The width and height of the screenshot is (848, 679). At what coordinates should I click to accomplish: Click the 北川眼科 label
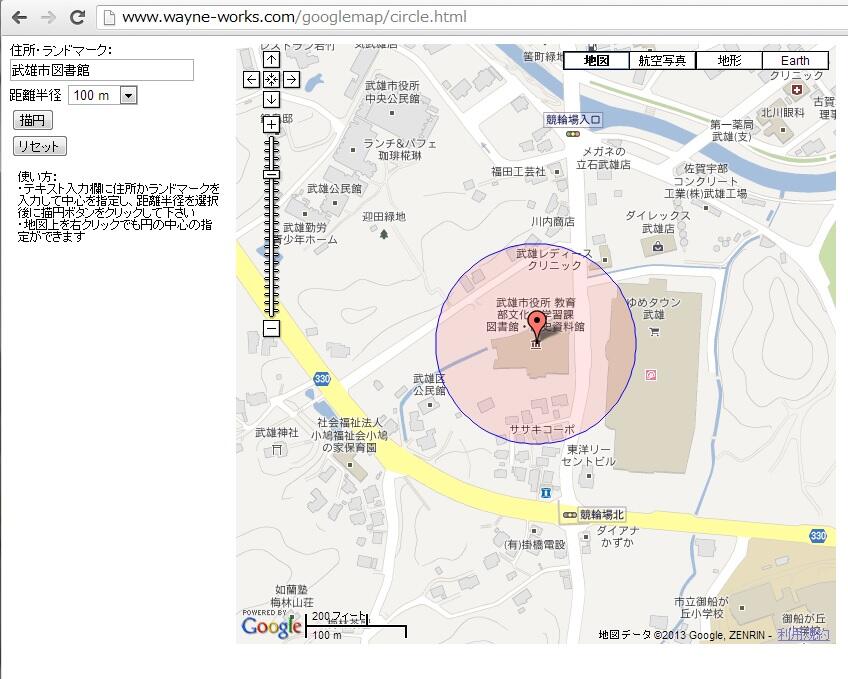click(783, 112)
